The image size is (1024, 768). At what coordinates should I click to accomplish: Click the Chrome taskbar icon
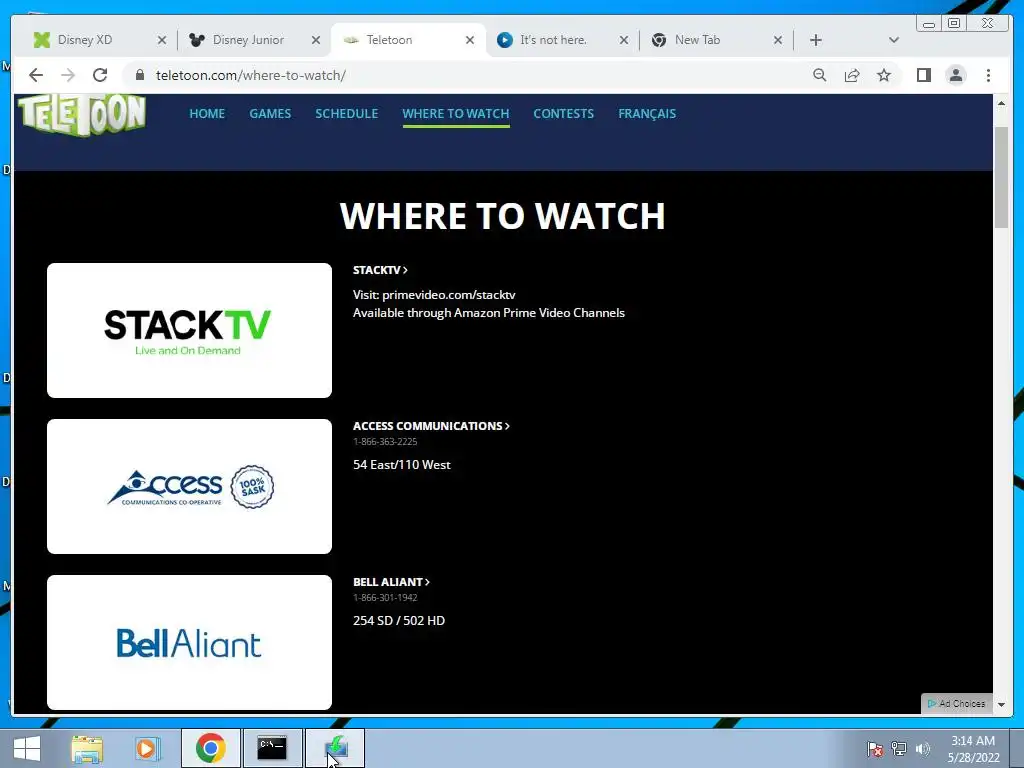[x=210, y=748]
